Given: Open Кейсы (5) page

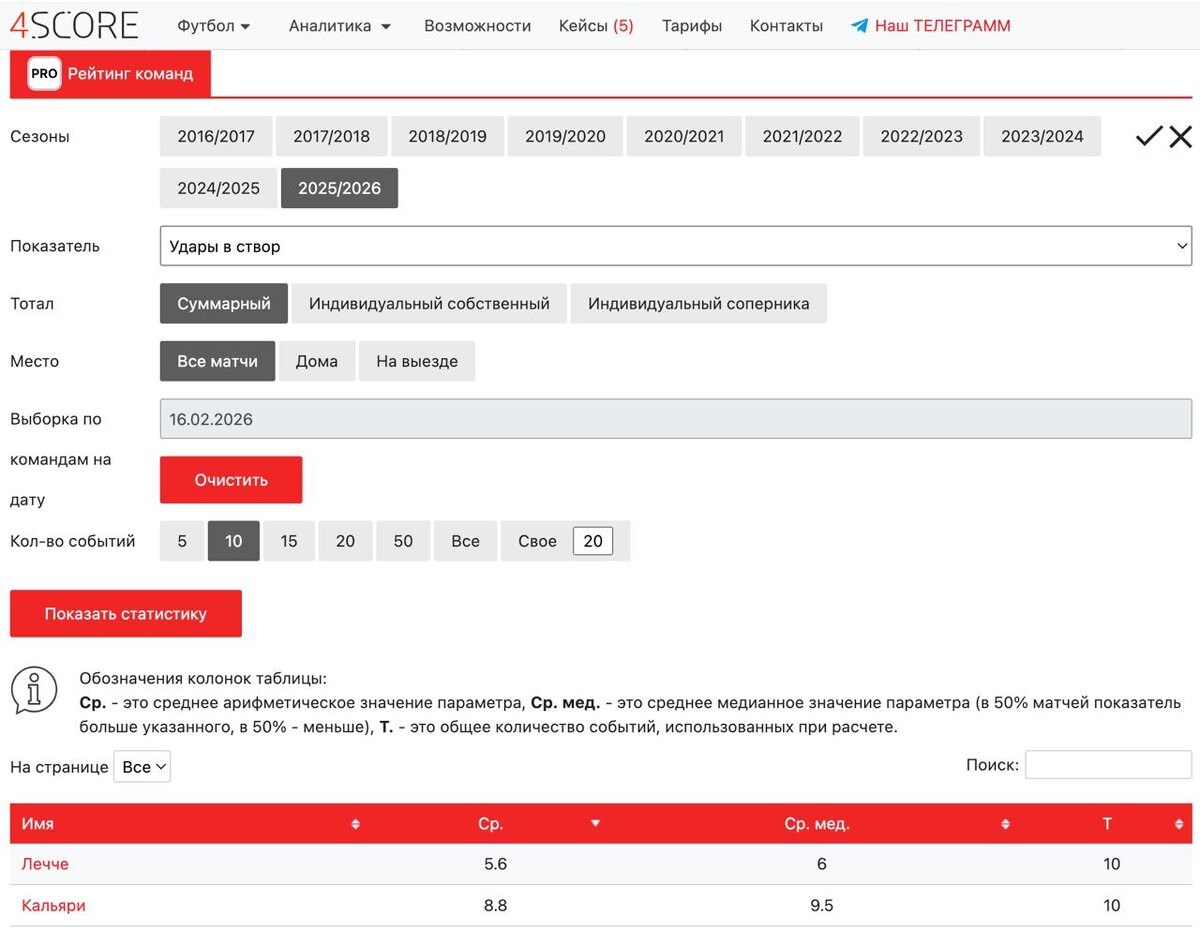Looking at the screenshot, I should tap(596, 26).
